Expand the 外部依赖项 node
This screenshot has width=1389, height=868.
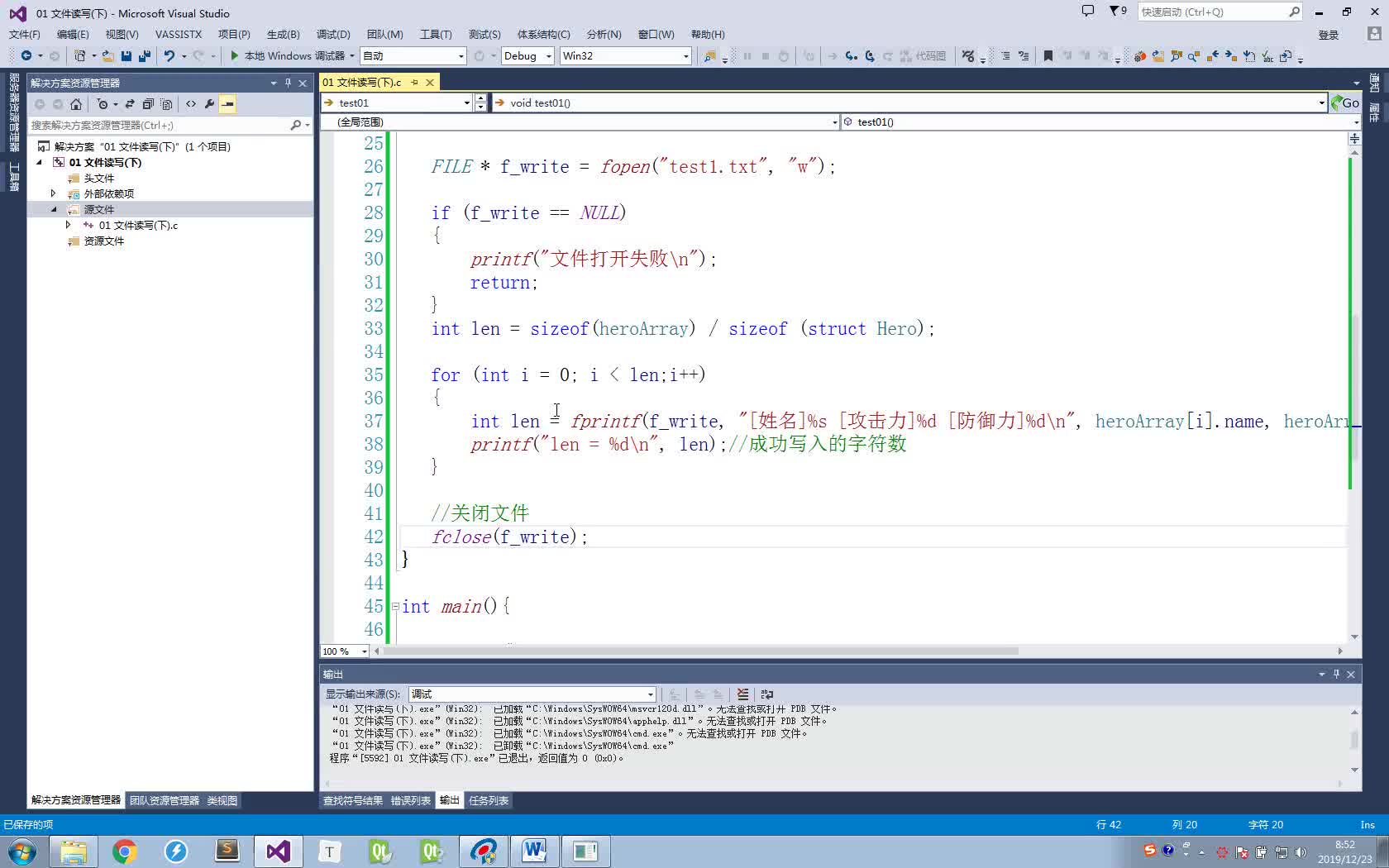click(54, 193)
